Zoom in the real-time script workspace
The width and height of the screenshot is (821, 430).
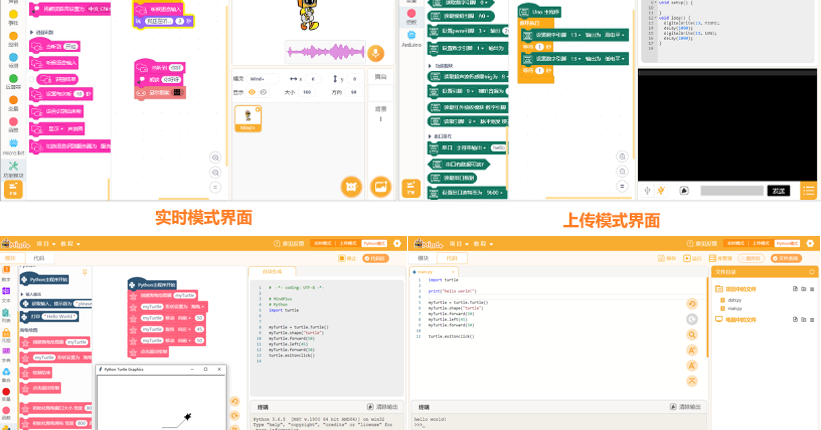[215, 158]
